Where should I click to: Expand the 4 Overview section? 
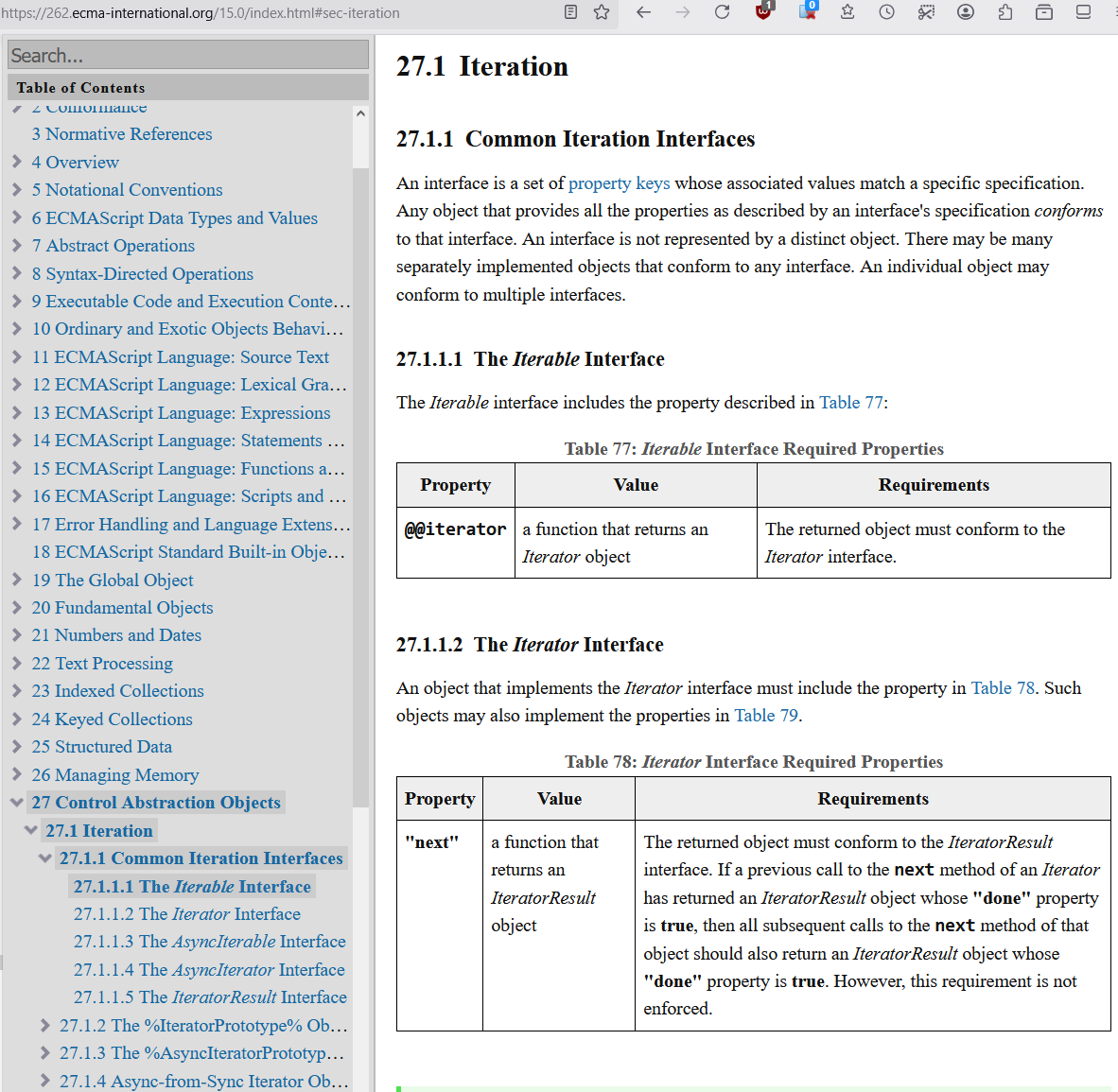coord(17,162)
